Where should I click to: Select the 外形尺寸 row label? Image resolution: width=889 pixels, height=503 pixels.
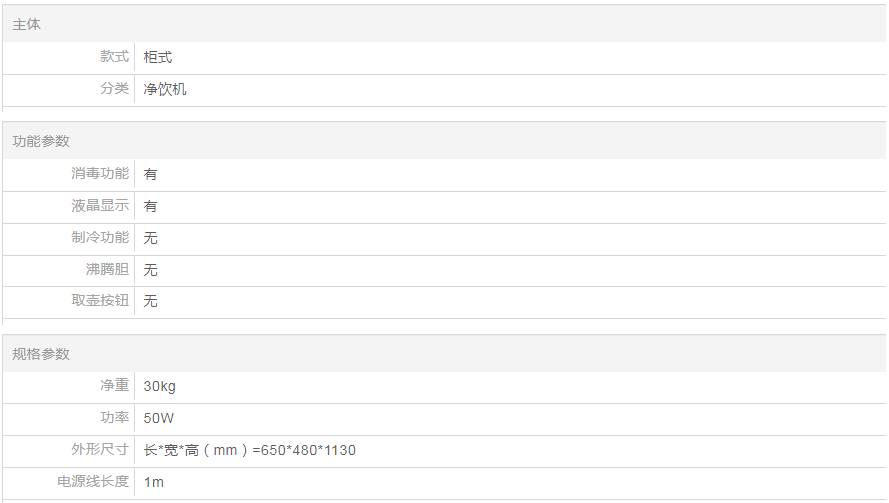tap(100, 450)
